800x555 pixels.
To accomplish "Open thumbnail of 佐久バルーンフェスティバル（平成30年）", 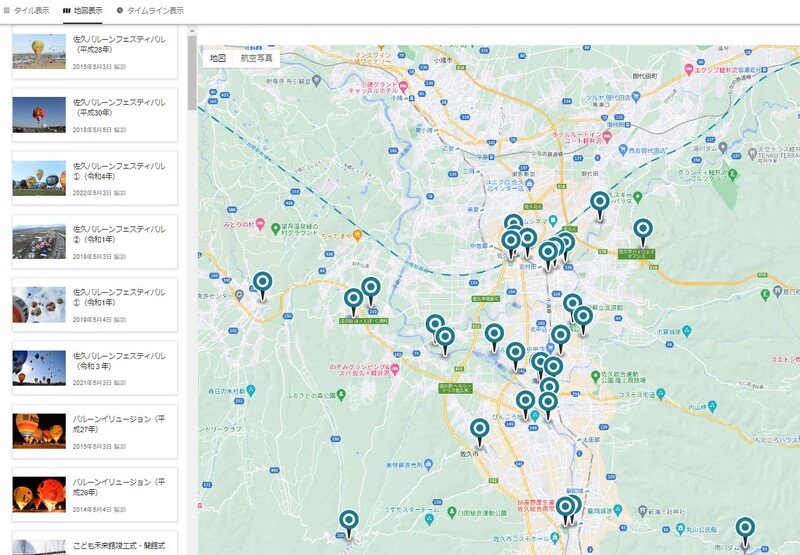I will [39, 115].
